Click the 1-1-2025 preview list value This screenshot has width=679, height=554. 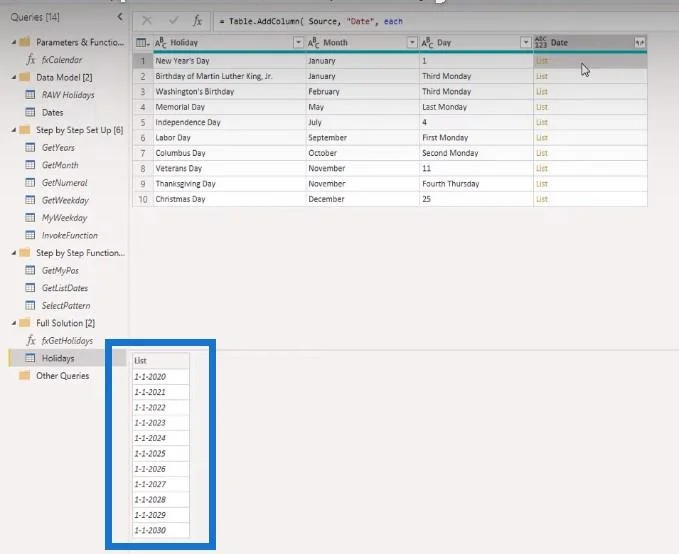click(x=161, y=454)
